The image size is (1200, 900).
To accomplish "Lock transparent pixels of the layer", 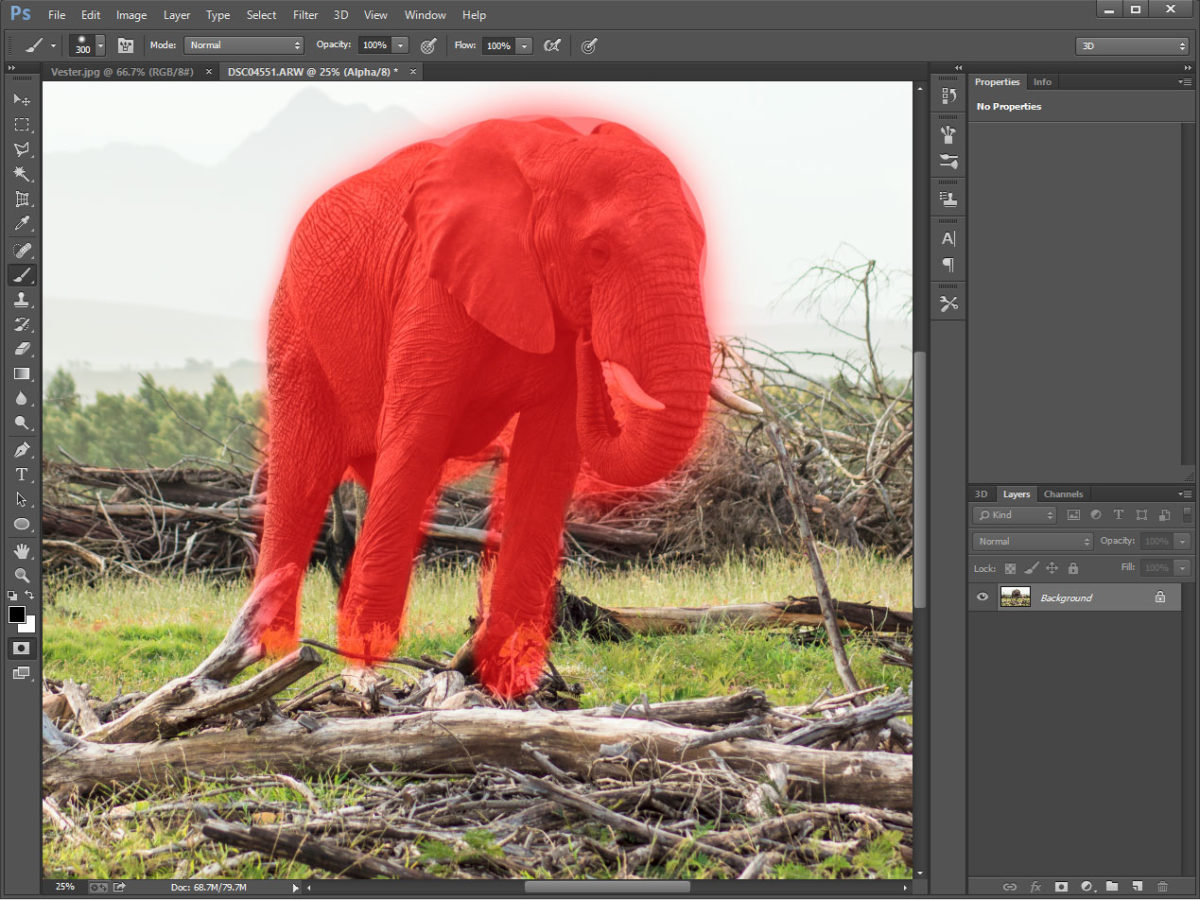I will coord(1012,568).
